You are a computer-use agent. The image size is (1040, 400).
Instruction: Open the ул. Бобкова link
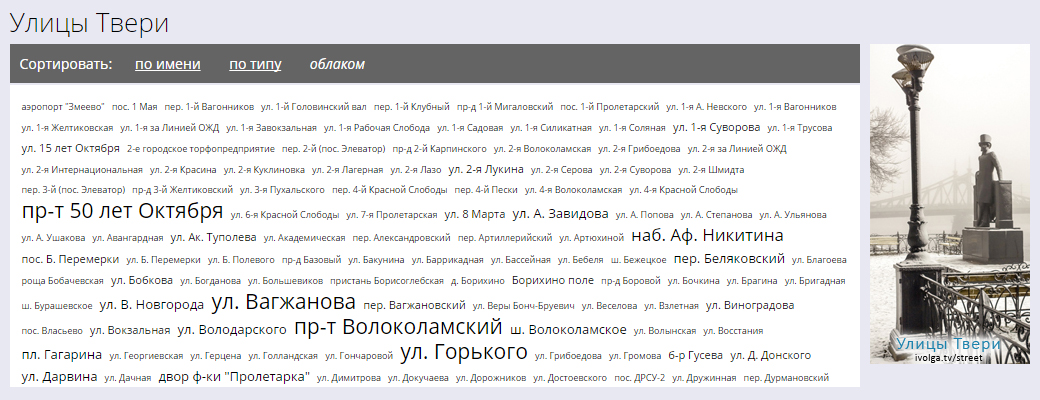pos(141,280)
